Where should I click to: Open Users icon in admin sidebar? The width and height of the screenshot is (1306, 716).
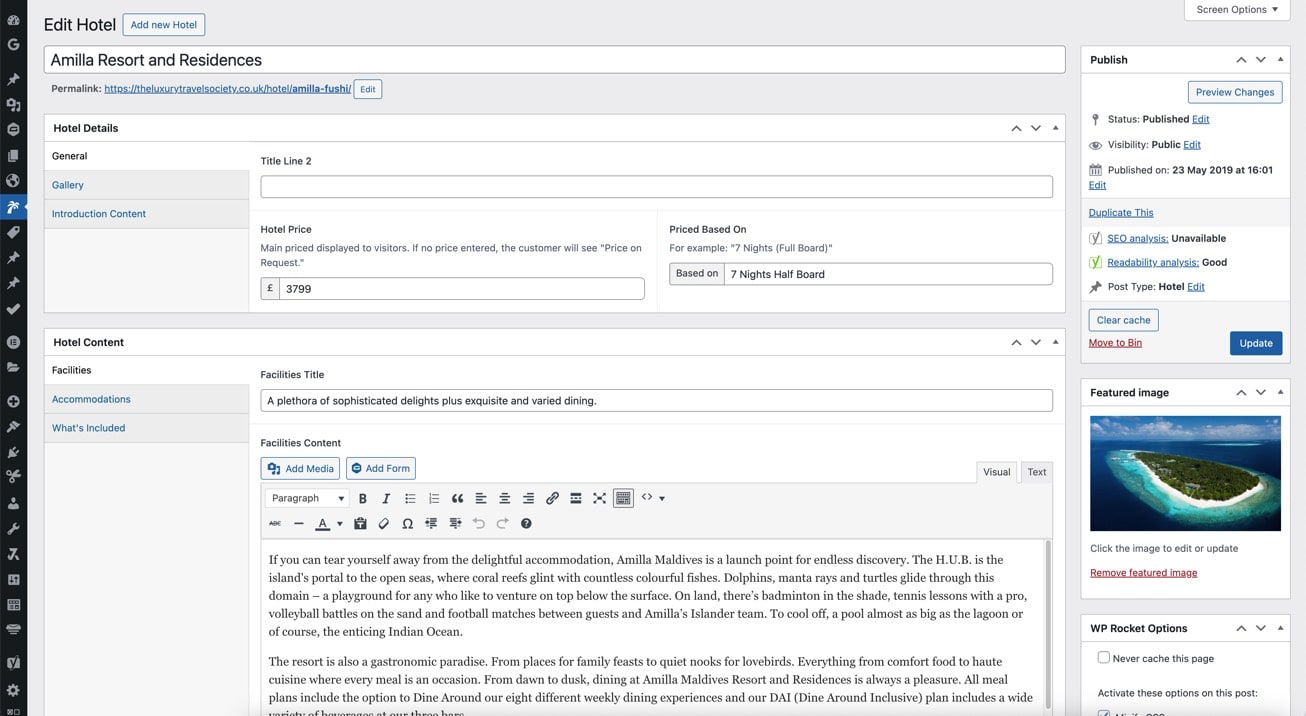point(13,503)
